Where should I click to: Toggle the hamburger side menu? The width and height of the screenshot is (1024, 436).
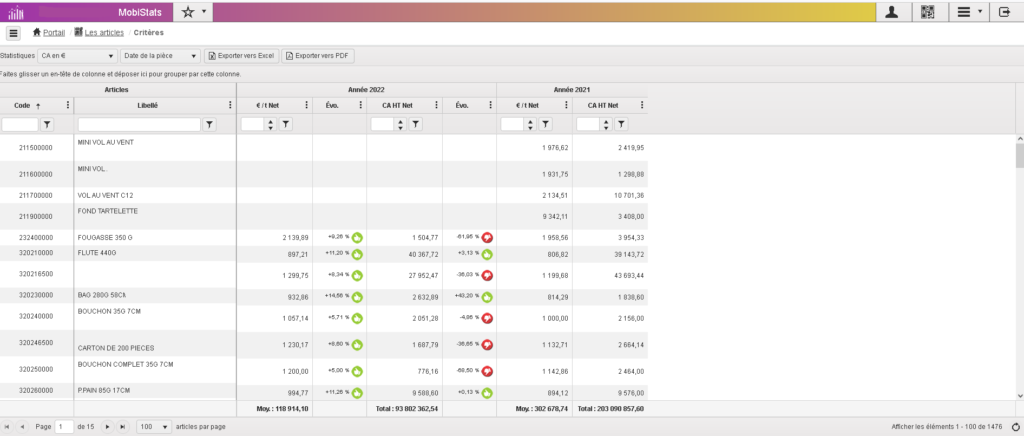point(13,33)
